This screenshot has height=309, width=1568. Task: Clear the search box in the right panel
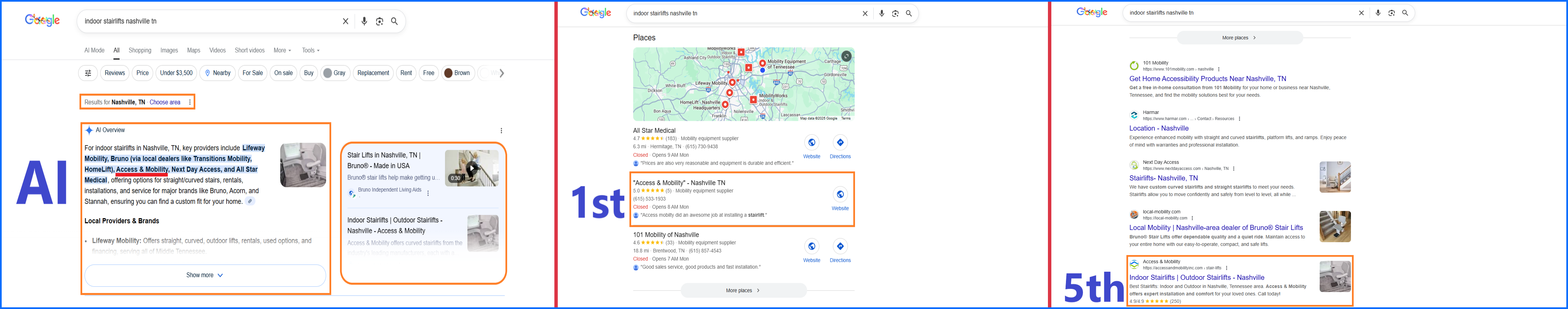pyautogui.click(x=1361, y=13)
